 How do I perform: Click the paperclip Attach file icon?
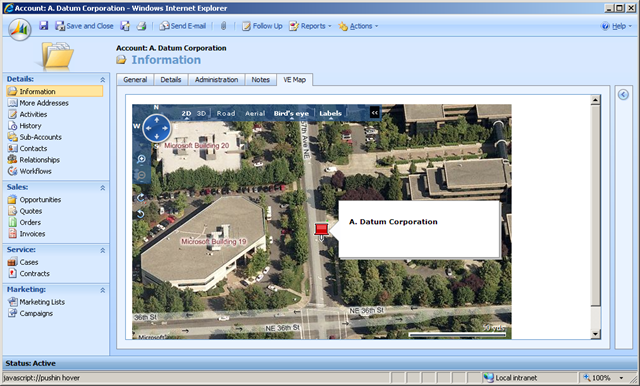point(223,26)
